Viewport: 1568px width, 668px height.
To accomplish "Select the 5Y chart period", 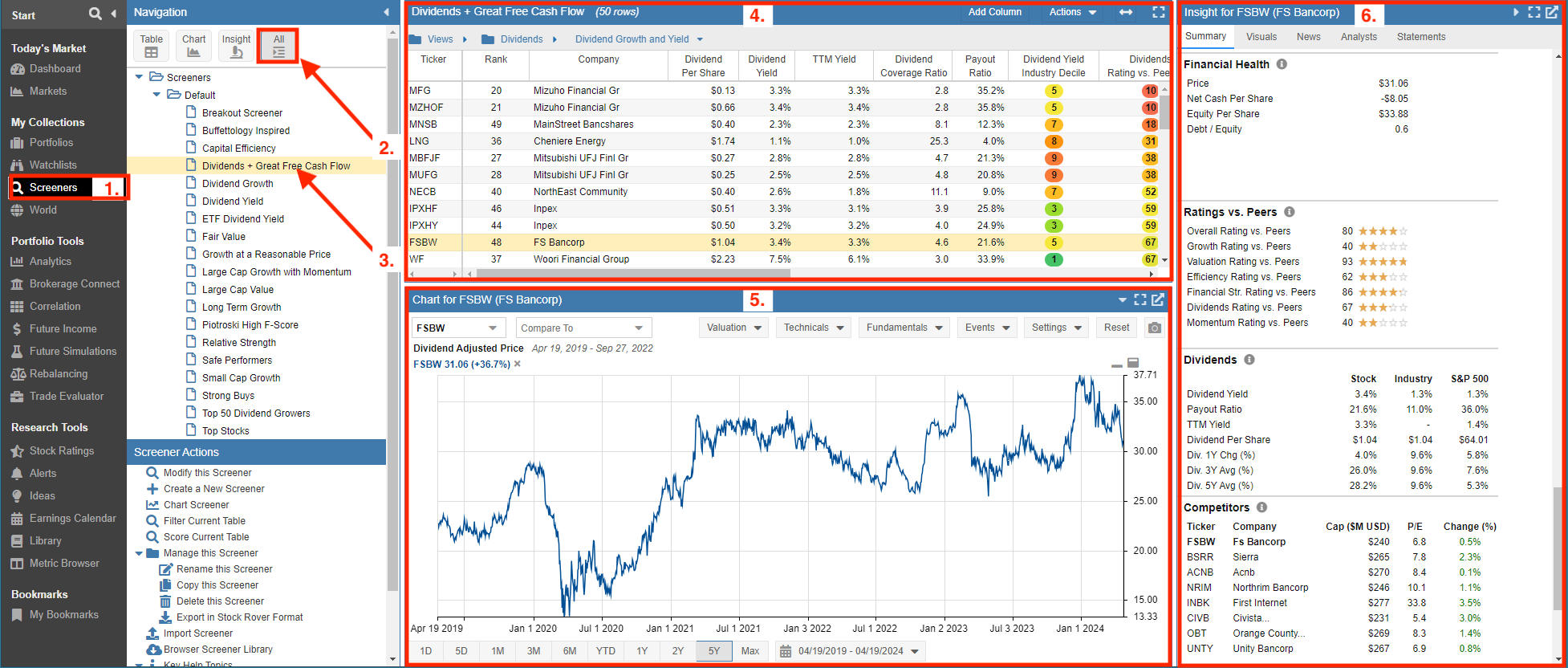I will (x=714, y=651).
